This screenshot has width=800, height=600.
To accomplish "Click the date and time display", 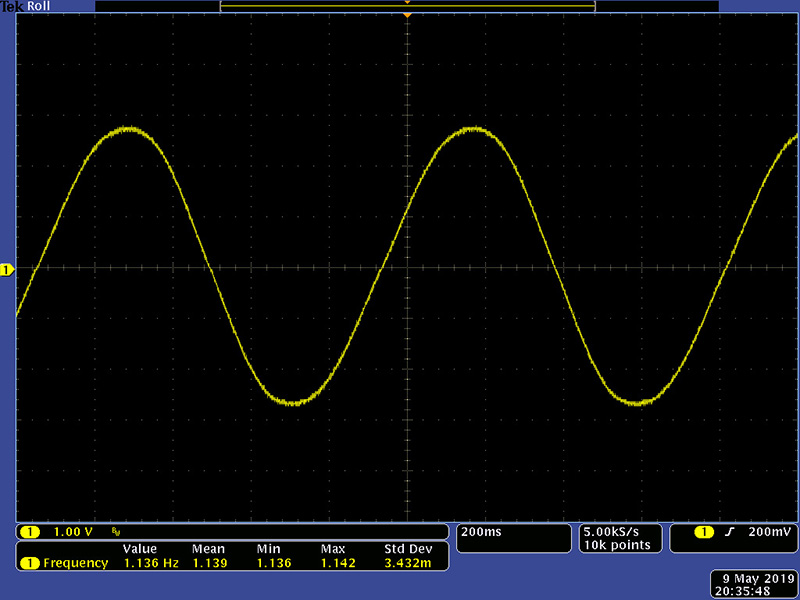I will pos(752,585).
